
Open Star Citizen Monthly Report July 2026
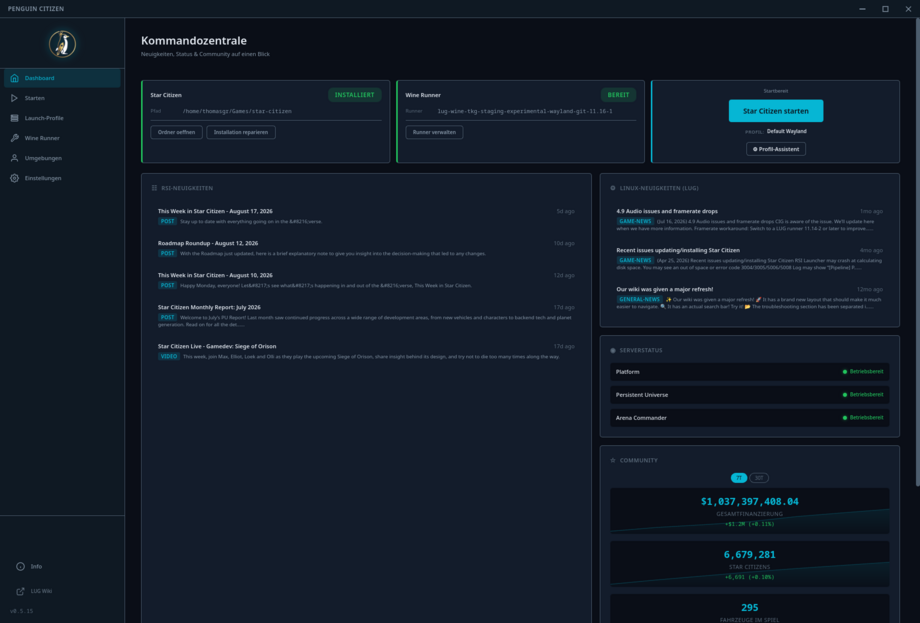(366, 316)
